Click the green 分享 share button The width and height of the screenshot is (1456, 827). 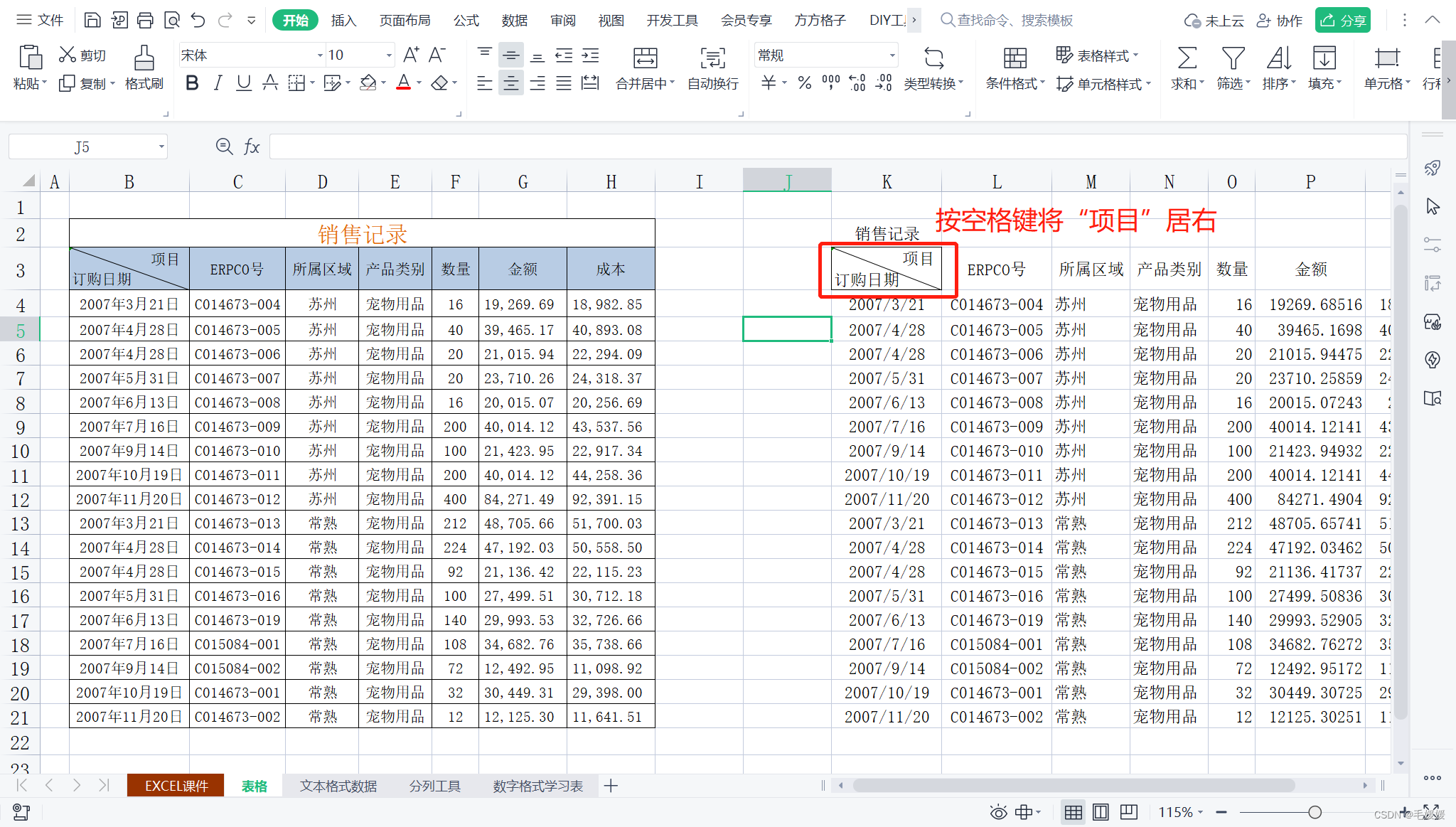click(x=1342, y=20)
